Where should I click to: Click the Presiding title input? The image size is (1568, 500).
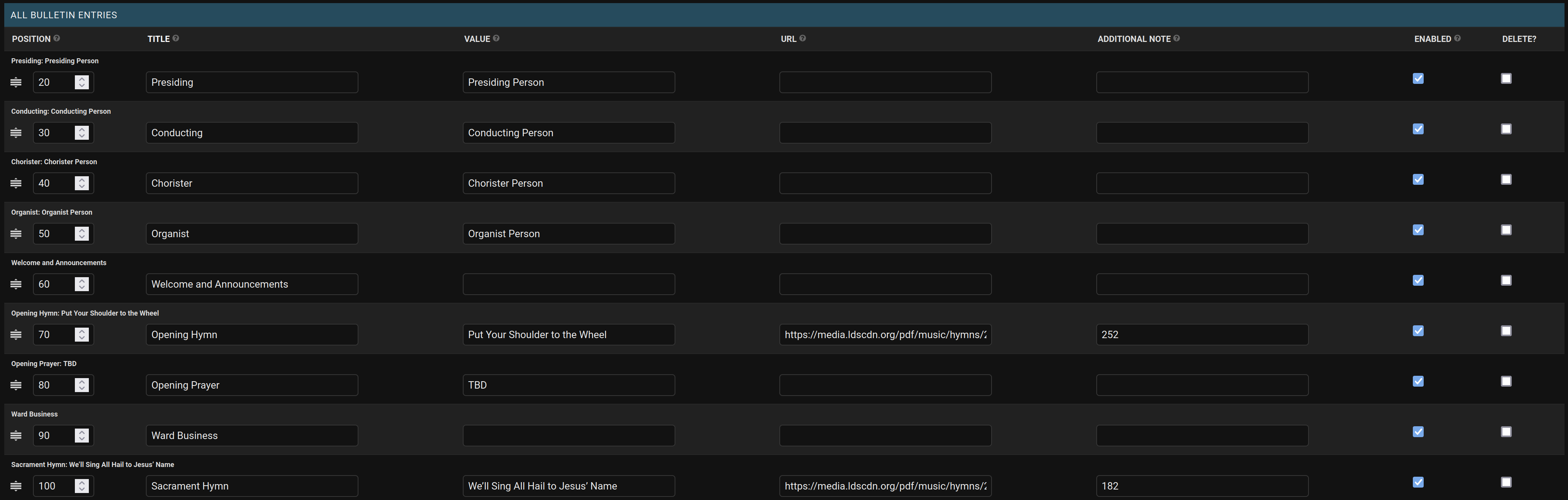252,82
